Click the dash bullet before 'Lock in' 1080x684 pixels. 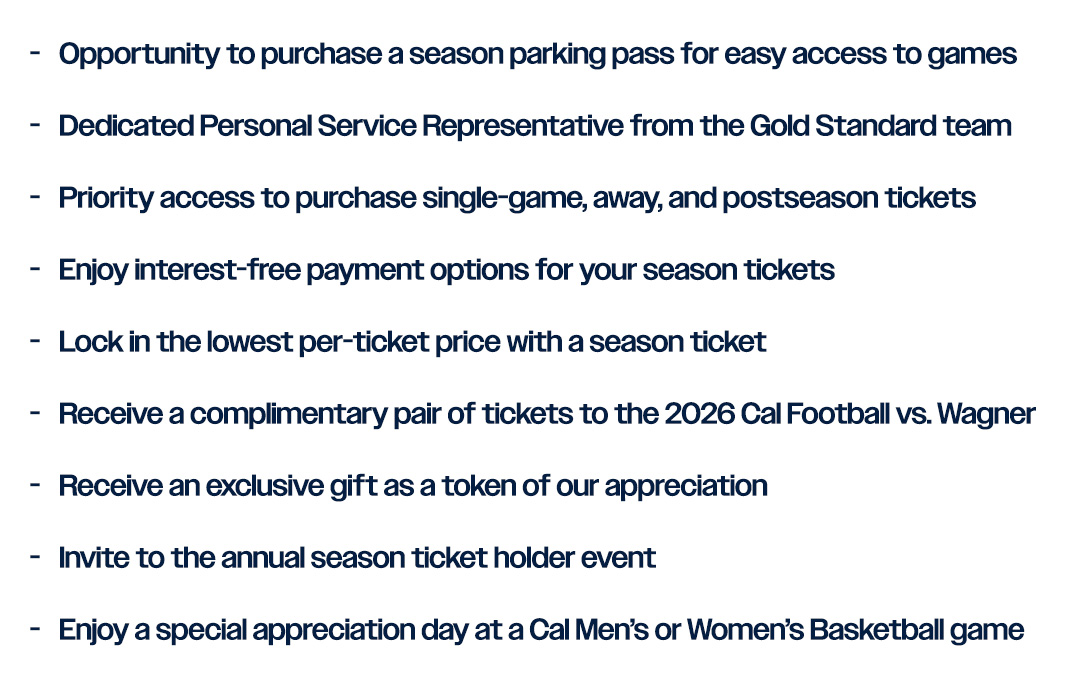(35, 342)
